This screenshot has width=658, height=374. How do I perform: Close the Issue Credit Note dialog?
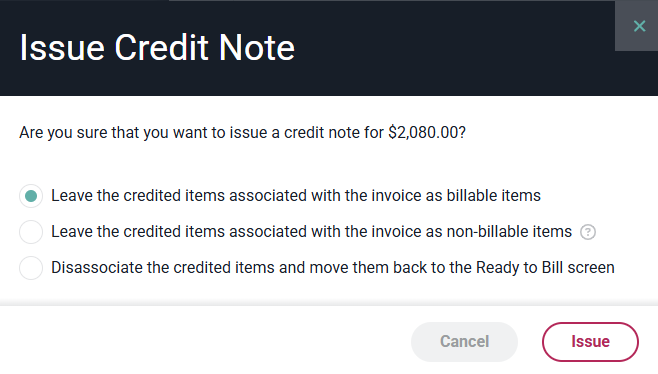639,26
